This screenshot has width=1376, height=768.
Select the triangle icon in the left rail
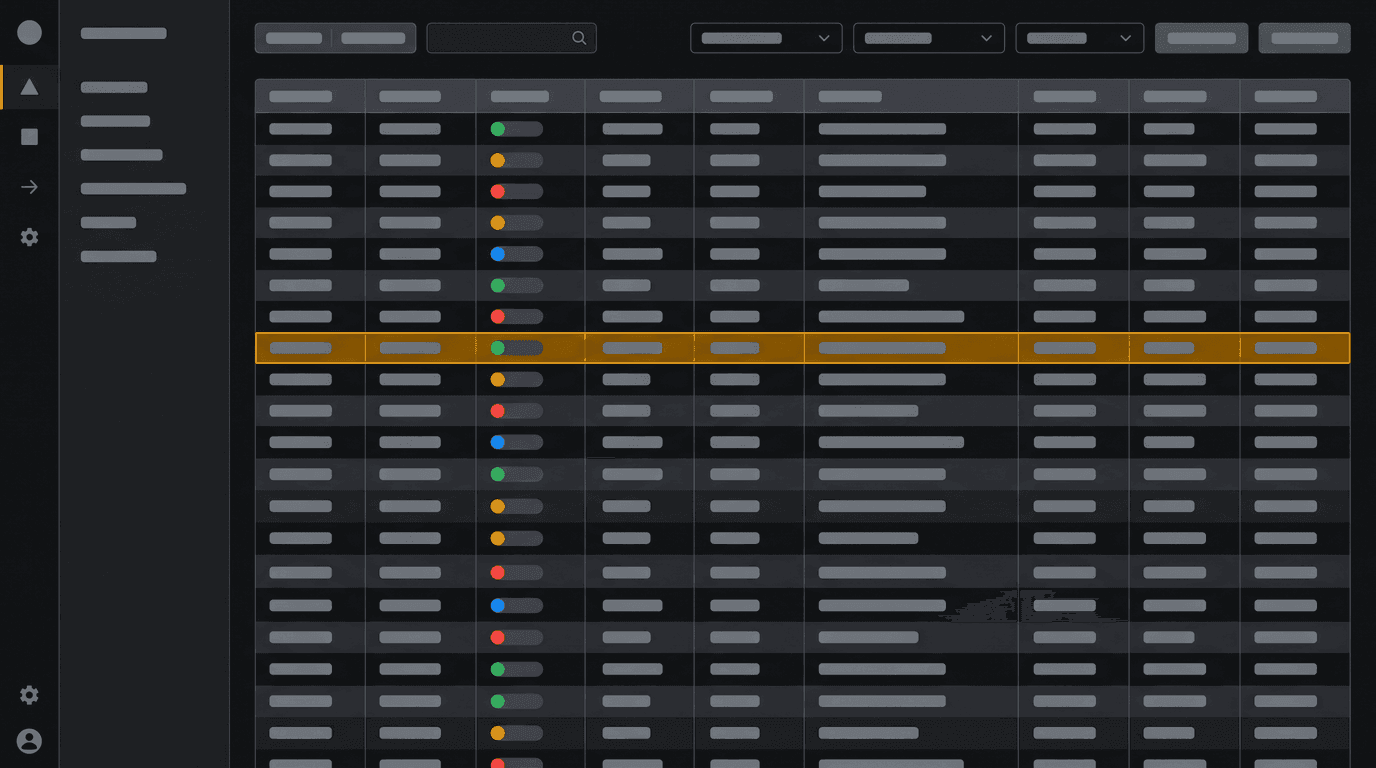pos(29,87)
